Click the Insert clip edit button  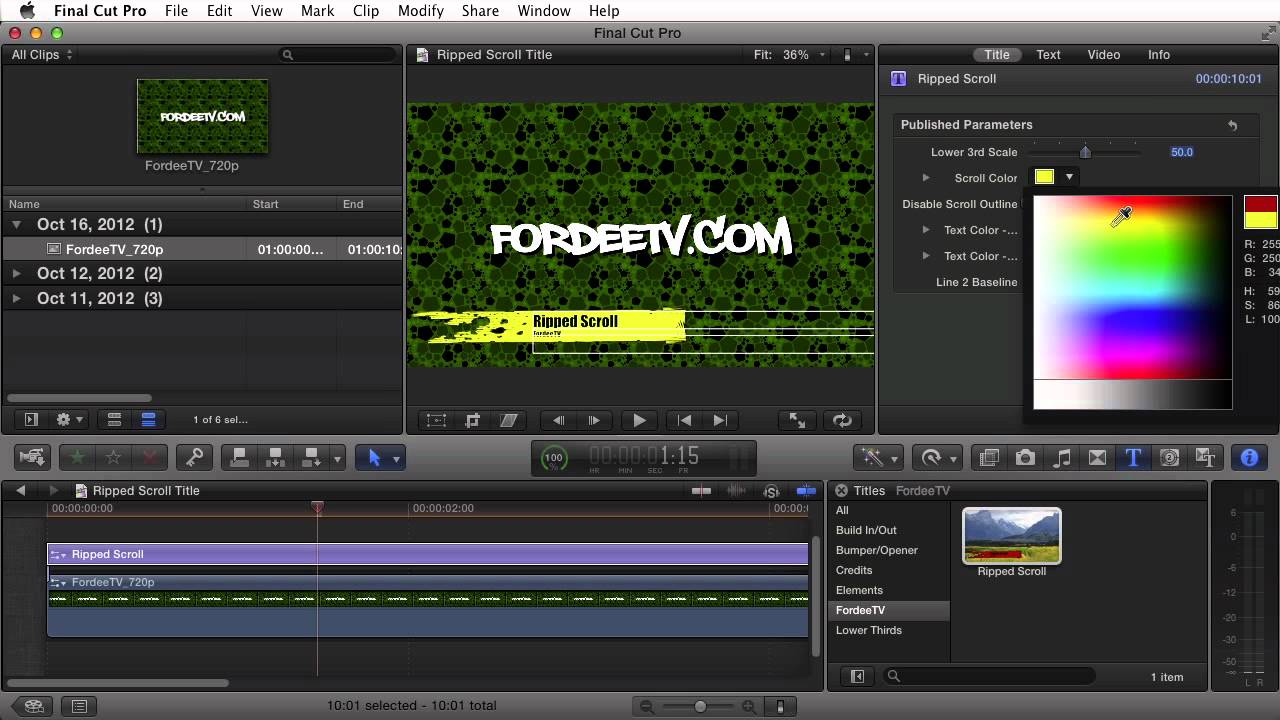(275, 457)
